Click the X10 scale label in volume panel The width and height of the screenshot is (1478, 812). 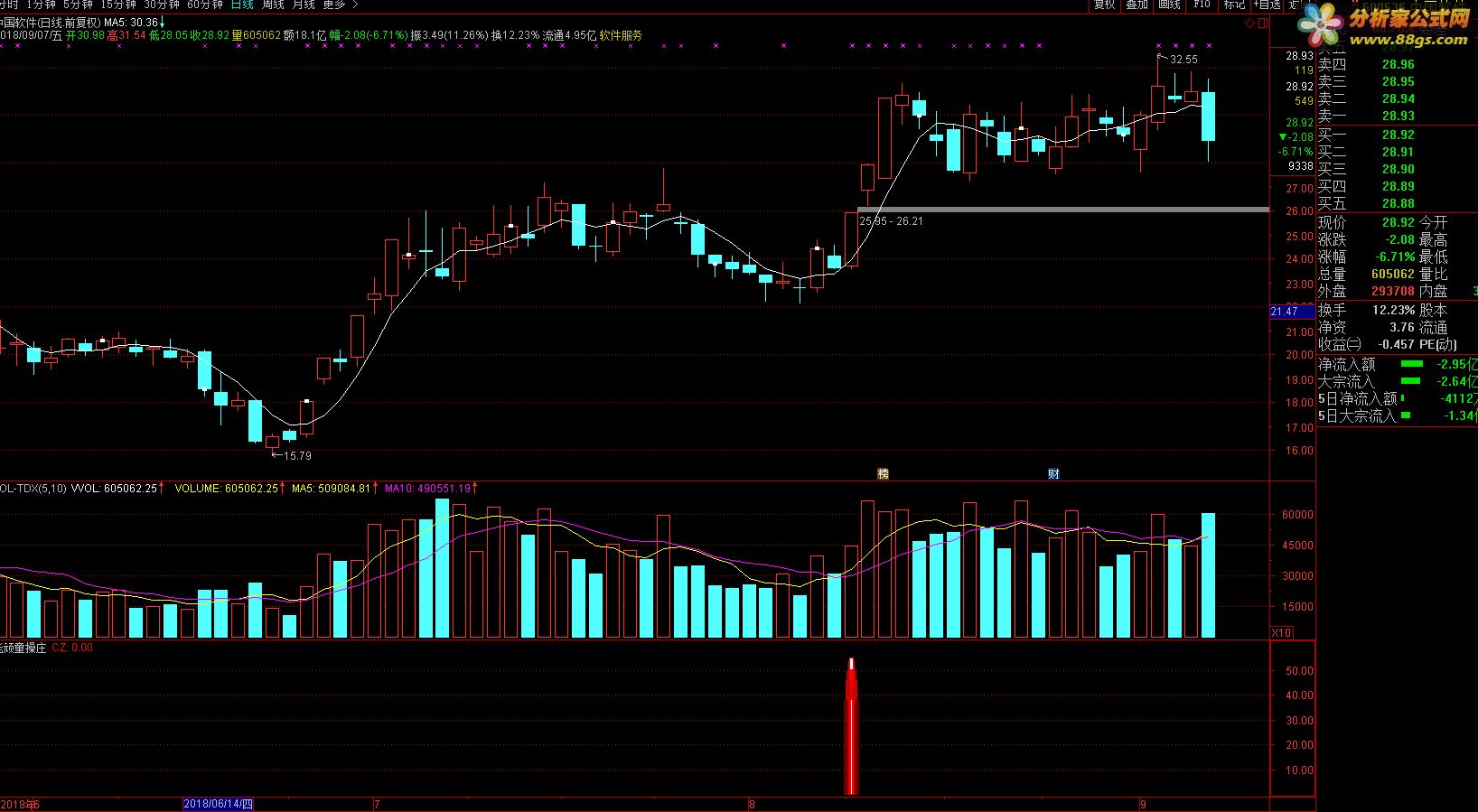tap(1281, 632)
